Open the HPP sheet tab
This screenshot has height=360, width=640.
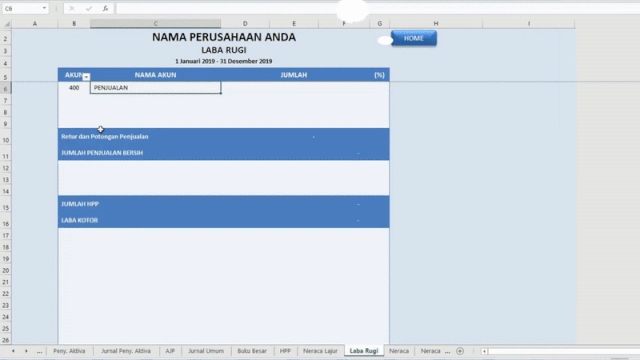pyautogui.click(x=285, y=351)
